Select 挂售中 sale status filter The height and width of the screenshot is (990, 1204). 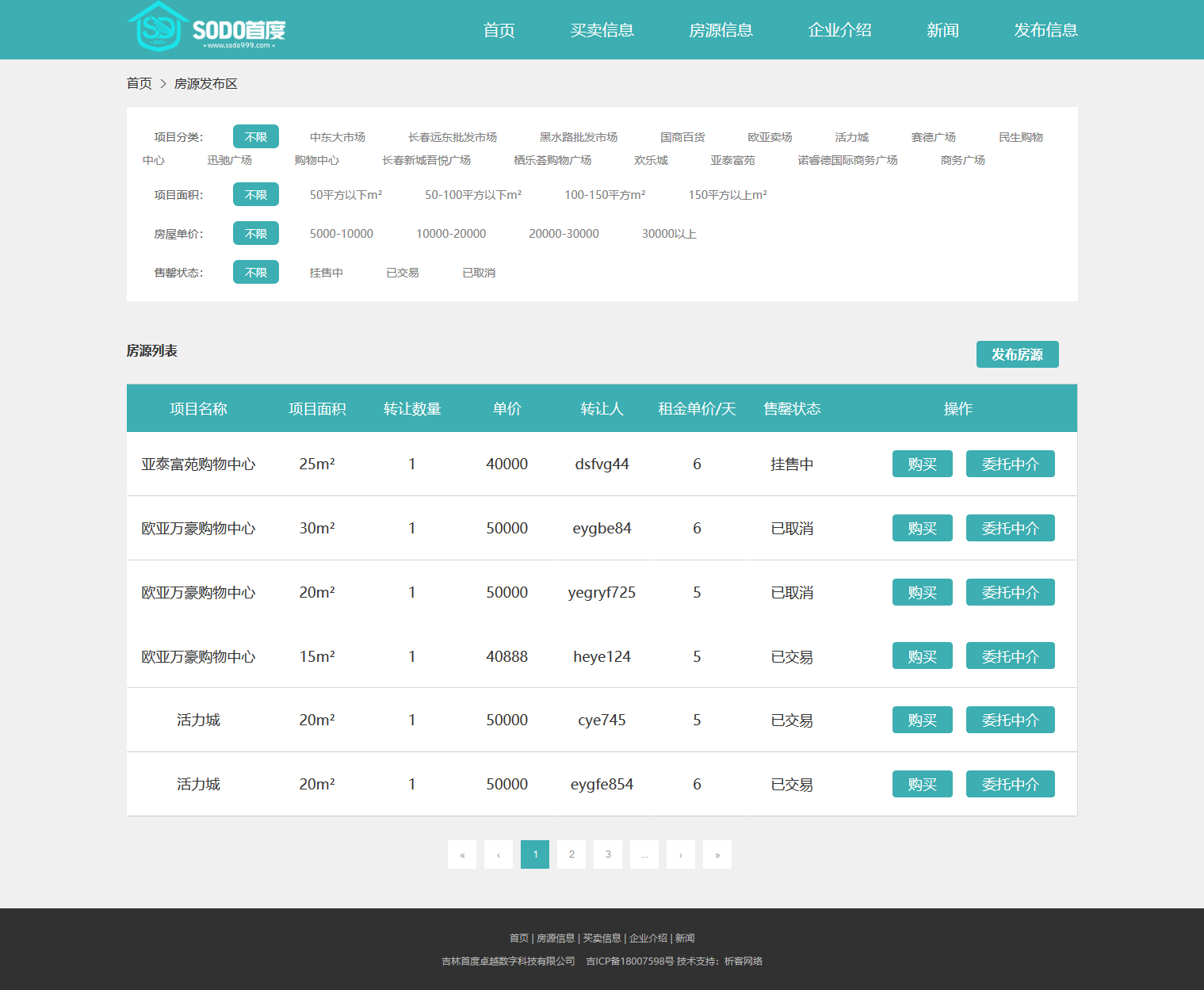pos(326,273)
